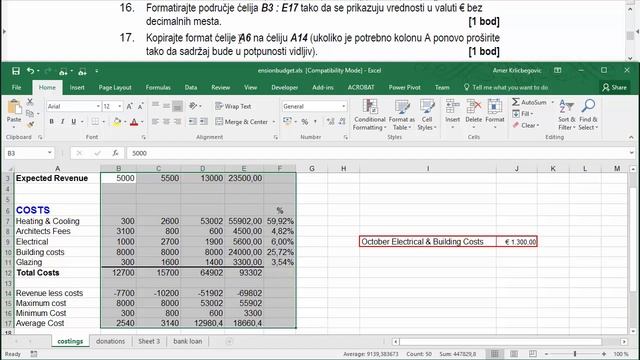The width and height of the screenshot is (640, 360).
Task: Click the Increase Font Size icon
Action: (x=129, y=106)
